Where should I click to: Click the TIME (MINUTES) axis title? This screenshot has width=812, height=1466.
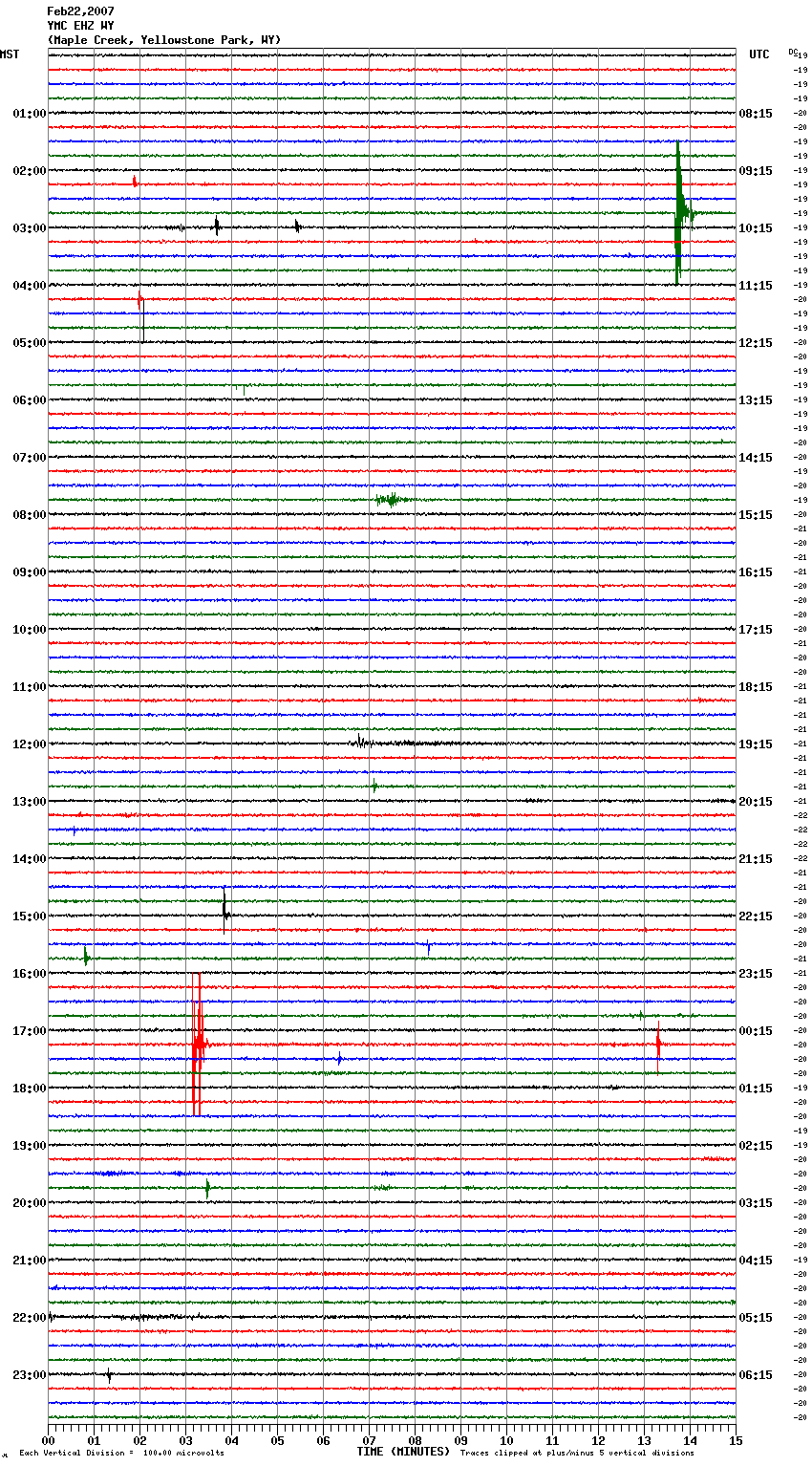(x=403, y=1452)
